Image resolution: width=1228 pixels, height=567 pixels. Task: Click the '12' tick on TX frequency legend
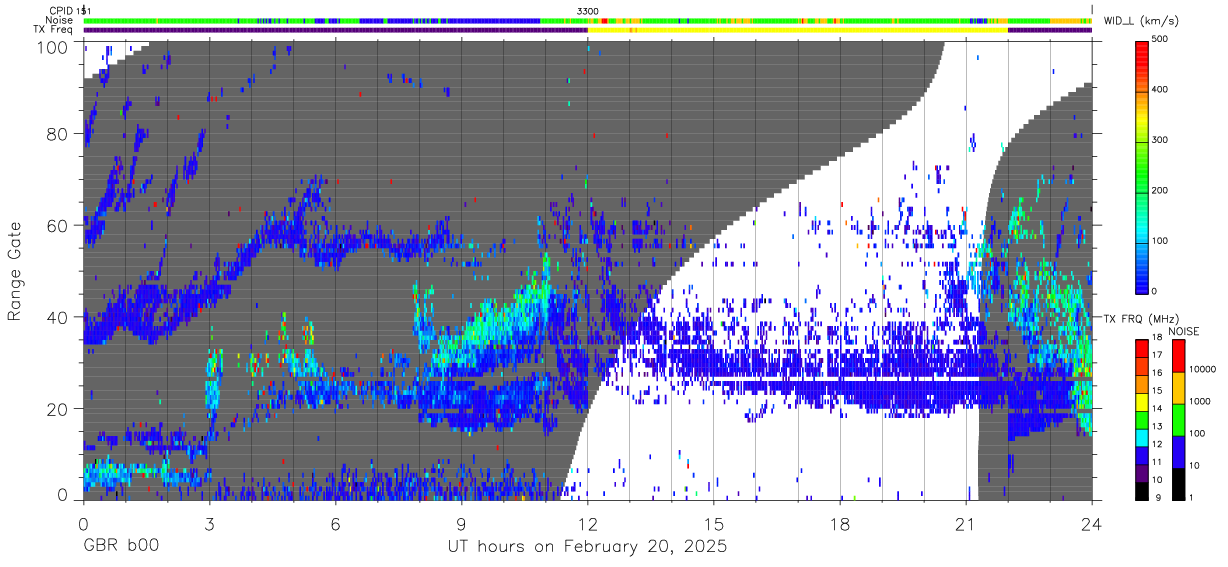click(1157, 444)
